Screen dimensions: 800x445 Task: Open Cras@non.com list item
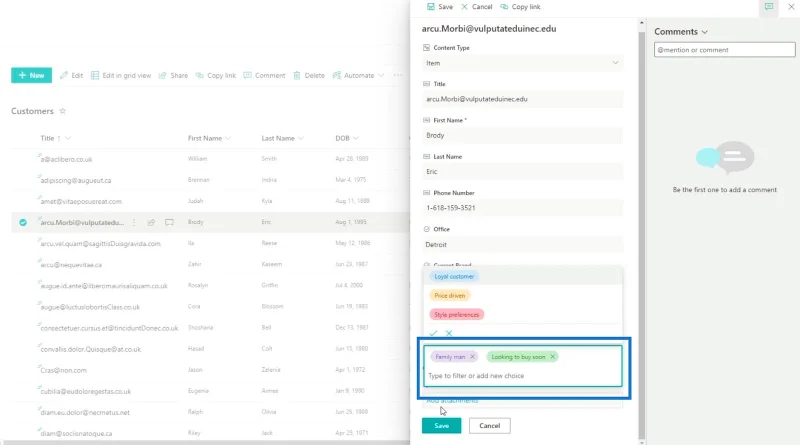(x=63, y=370)
